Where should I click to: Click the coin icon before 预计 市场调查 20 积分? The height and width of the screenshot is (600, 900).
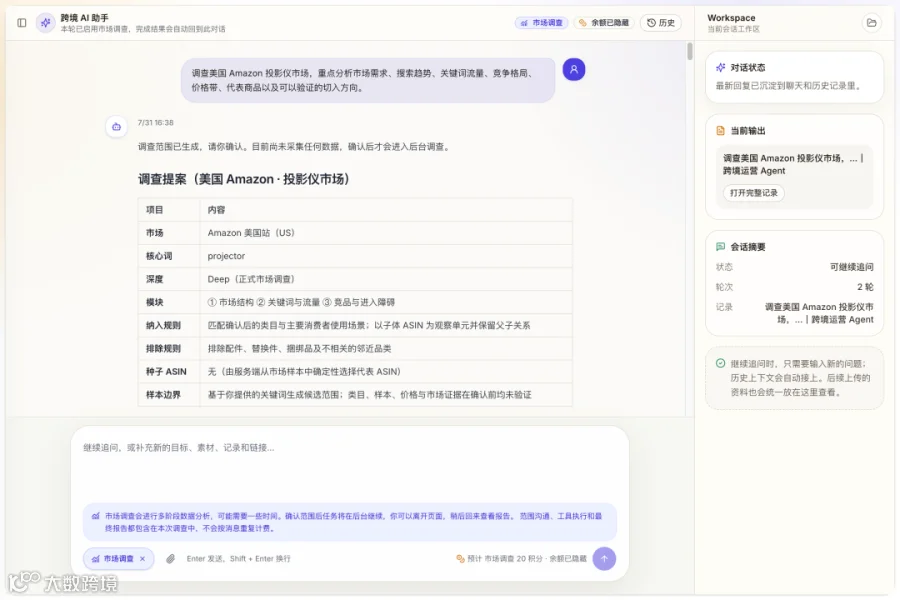pyautogui.click(x=460, y=559)
